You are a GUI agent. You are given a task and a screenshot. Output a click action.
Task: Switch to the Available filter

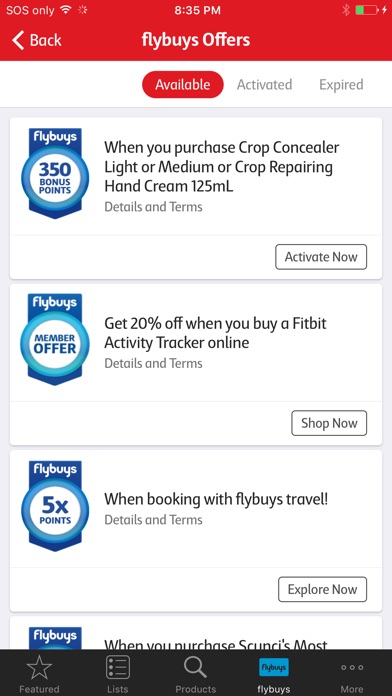pos(182,84)
